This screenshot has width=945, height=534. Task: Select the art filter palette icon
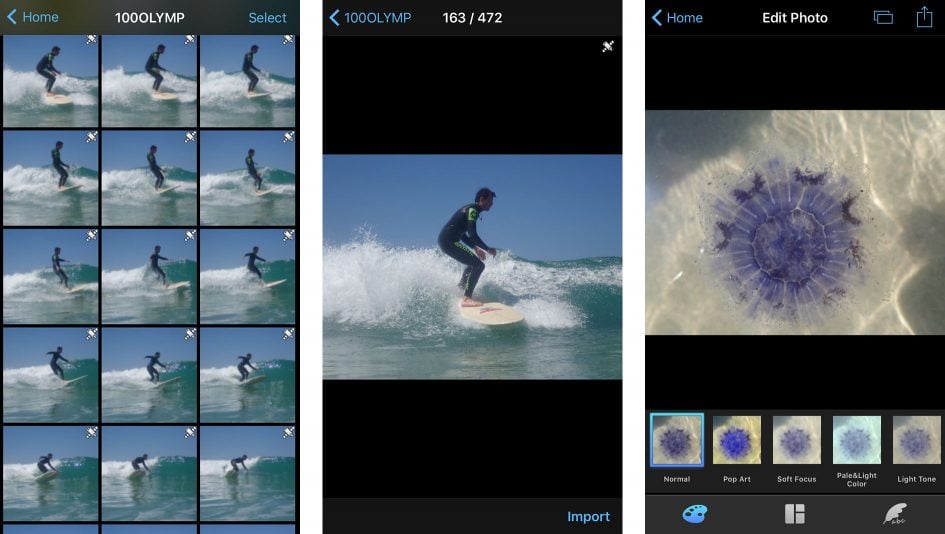[695, 514]
